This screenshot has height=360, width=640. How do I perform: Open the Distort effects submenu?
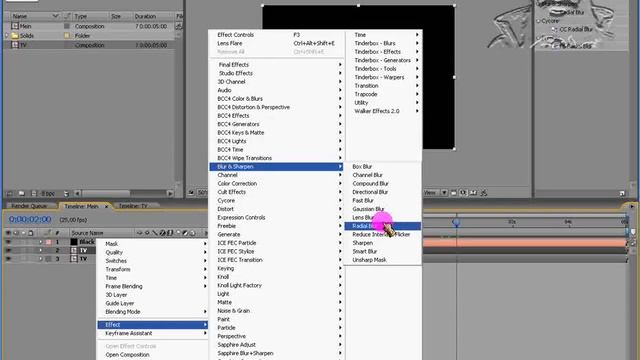[276, 209]
